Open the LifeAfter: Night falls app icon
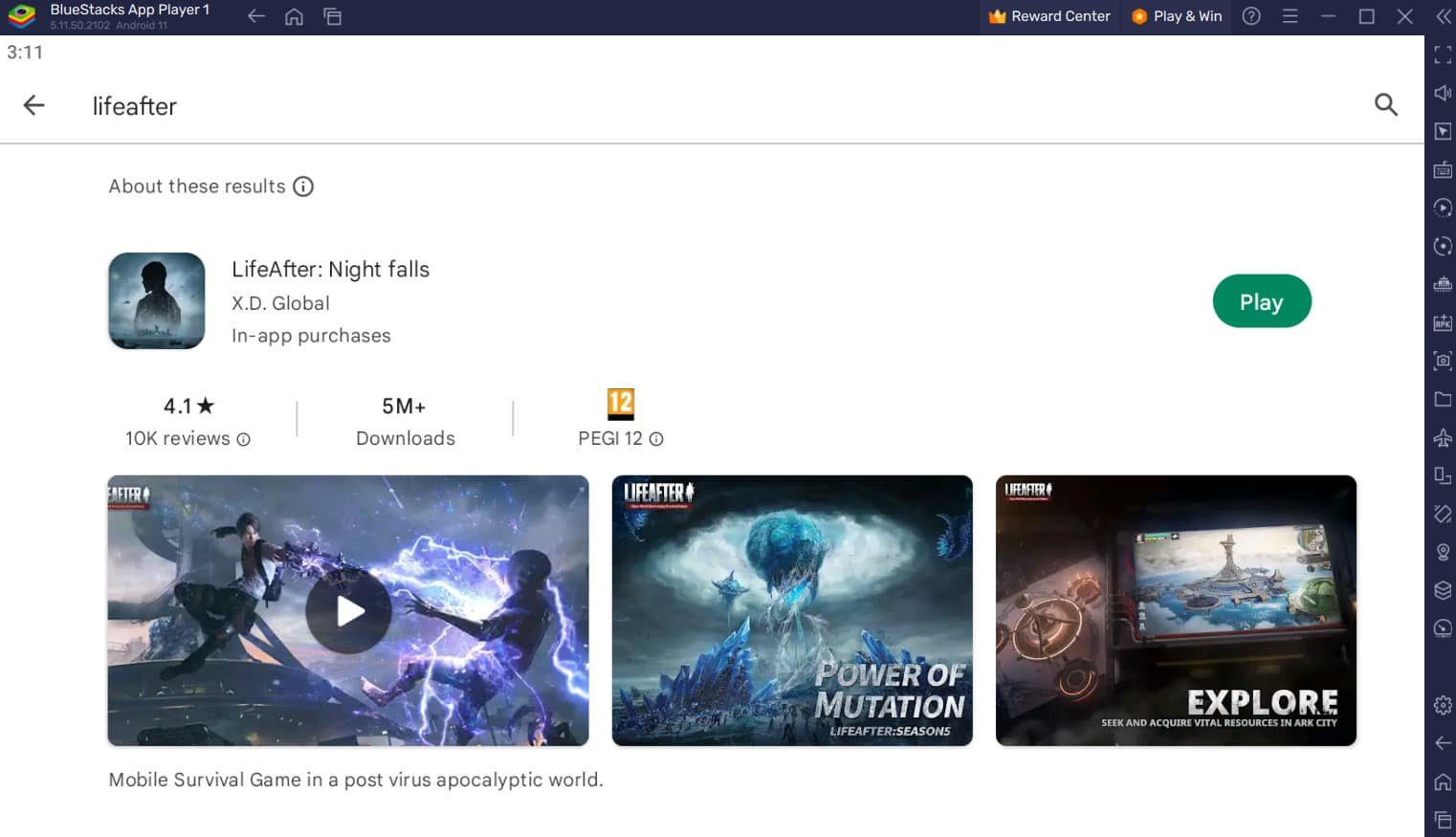The width and height of the screenshot is (1456, 837). coord(157,300)
